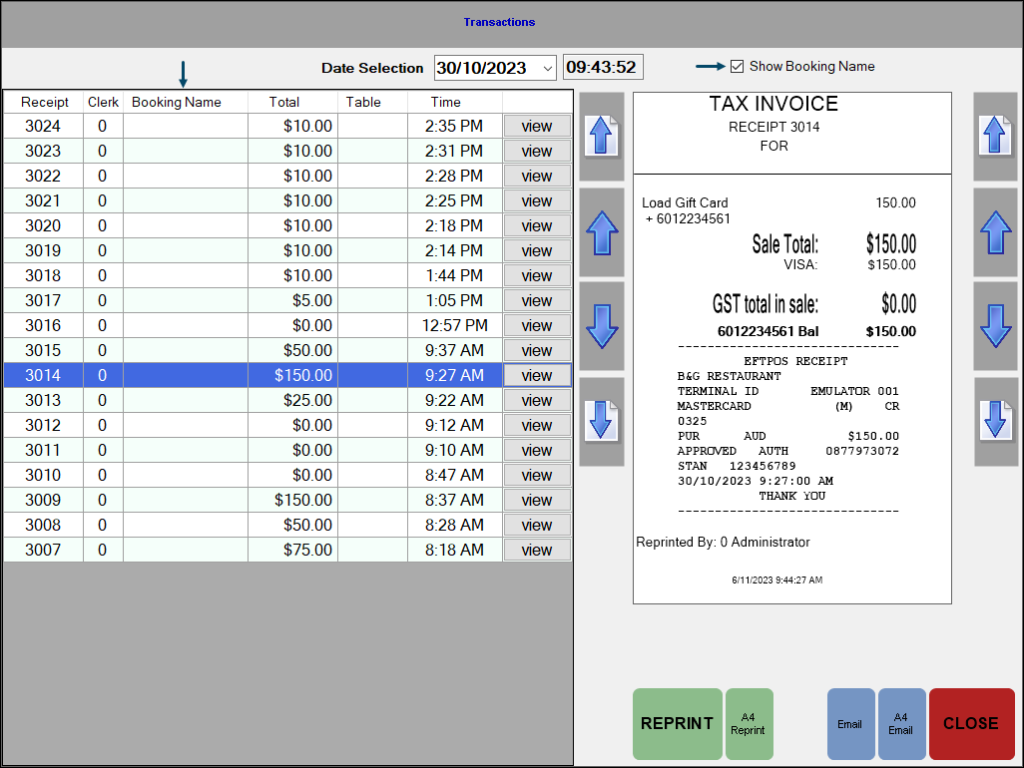This screenshot has width=1024, height=768.
Task: Click view on highlighted receipt 3014
Action: coord(537,376)
